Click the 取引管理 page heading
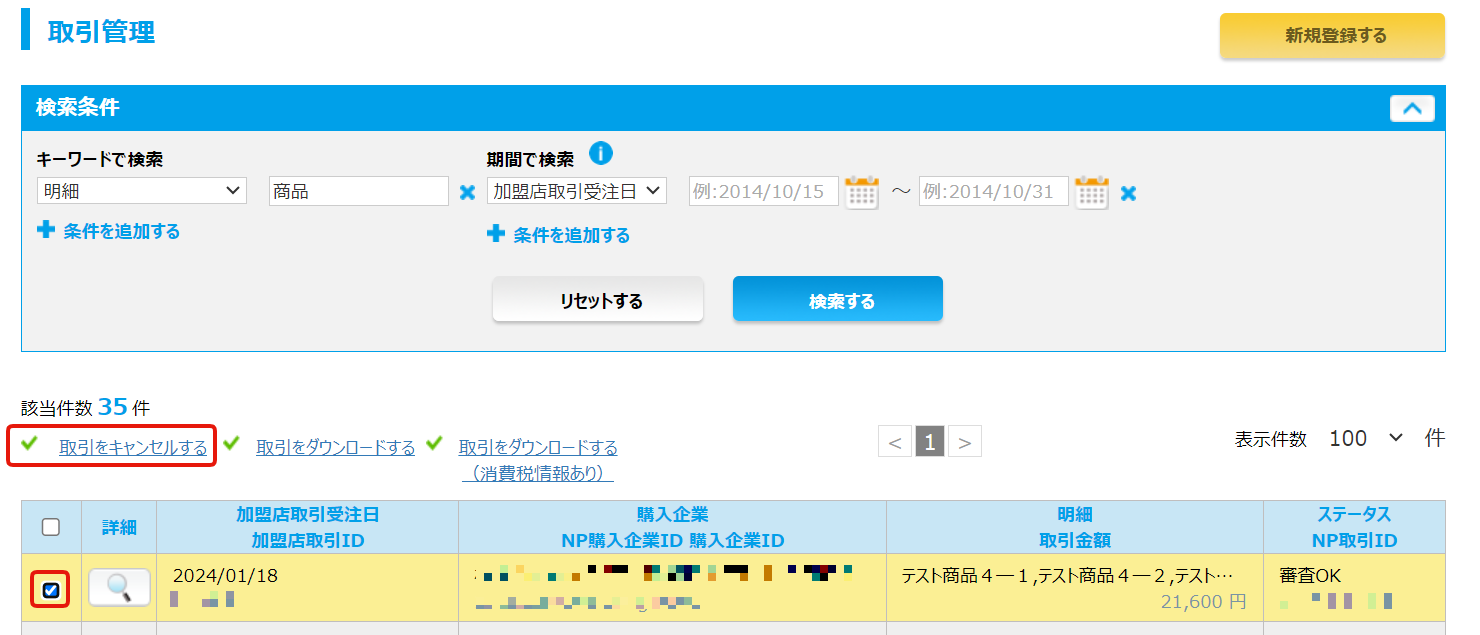The image size is (1480, 635). pos(101,31)
